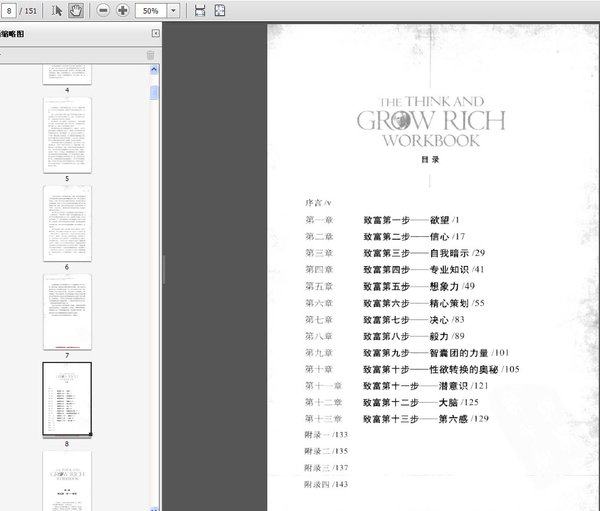Select page 7 thumbnail
The width and height of the screenshot is (600, 511).
pyautogui.click(x=67, y=312)
